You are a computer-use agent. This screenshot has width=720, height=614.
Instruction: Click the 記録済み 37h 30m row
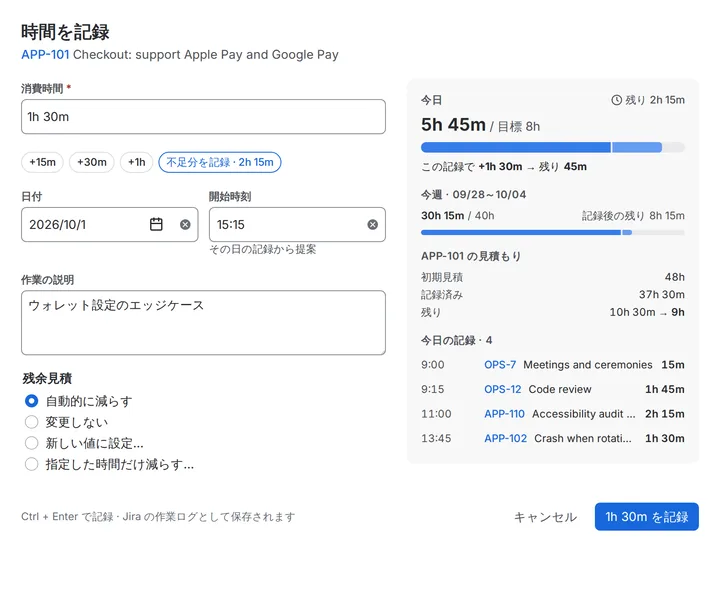[553, 294]
